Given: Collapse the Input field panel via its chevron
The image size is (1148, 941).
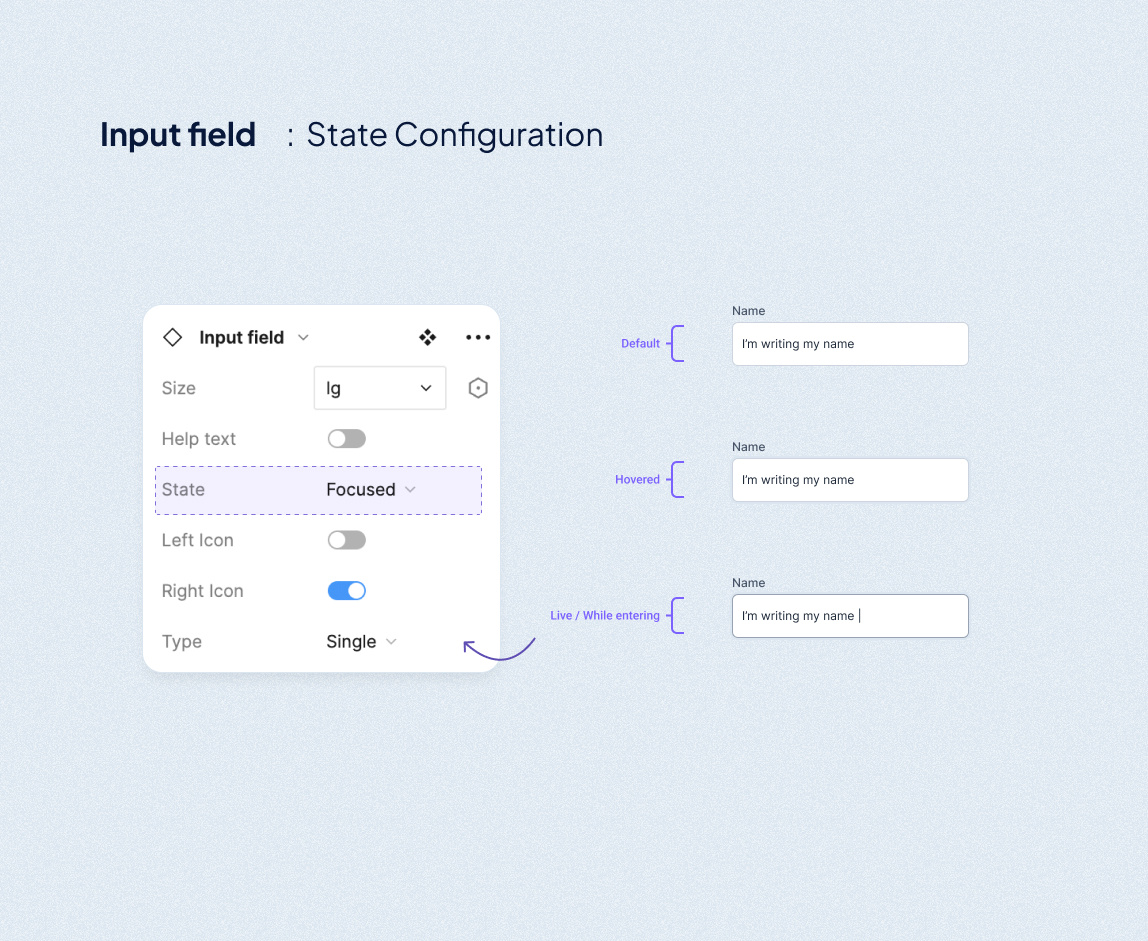Looking at the screenshot, I should click(x=303, y=337).
